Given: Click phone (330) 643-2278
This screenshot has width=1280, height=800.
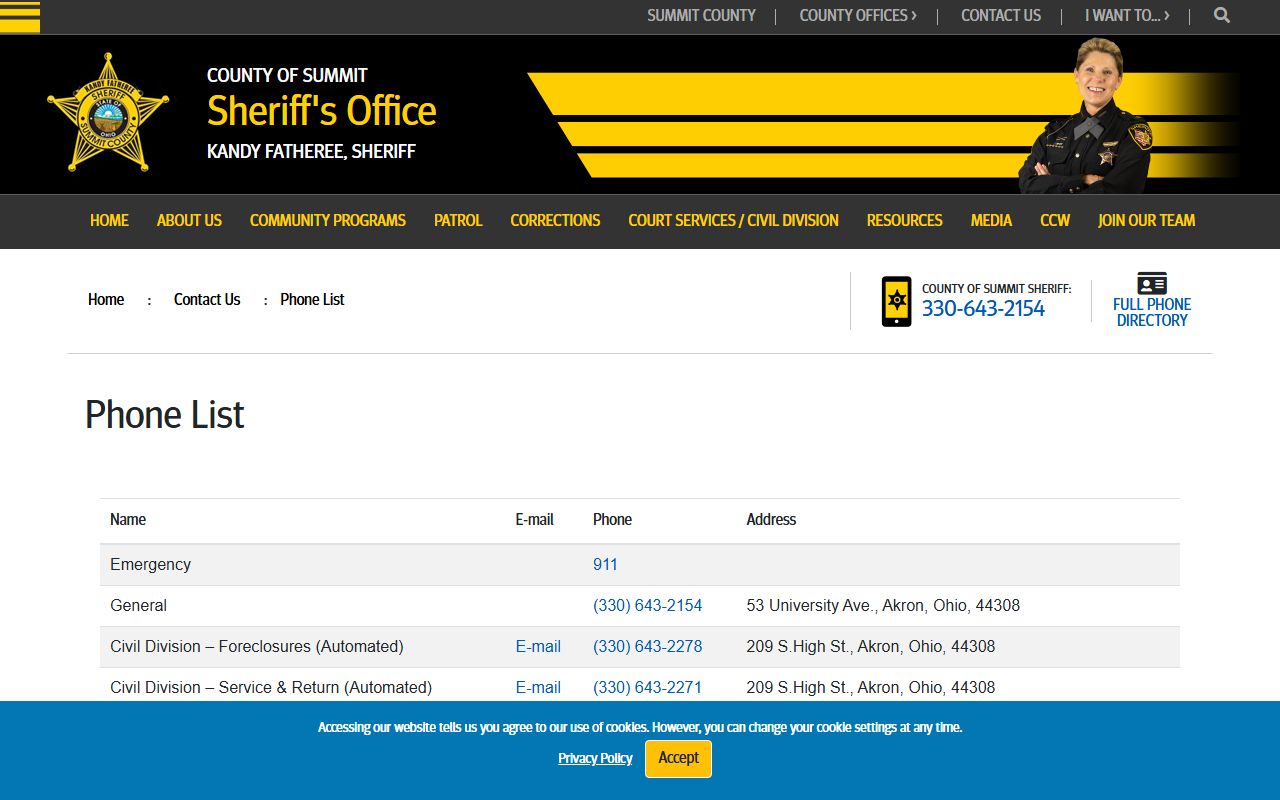Looking at the screenshot, I should coord(647,646).
